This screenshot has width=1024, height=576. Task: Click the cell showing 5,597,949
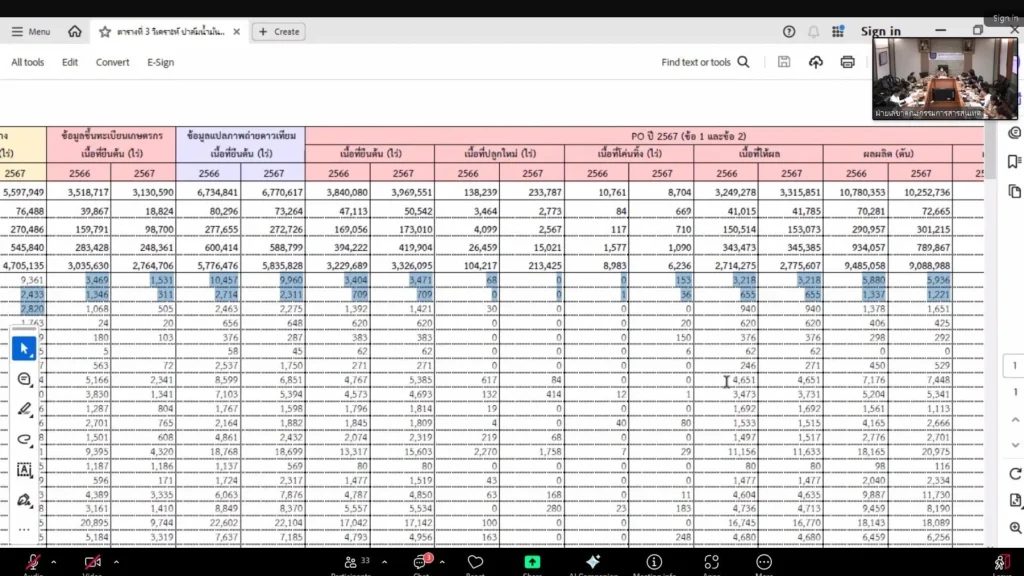[24, 192]
